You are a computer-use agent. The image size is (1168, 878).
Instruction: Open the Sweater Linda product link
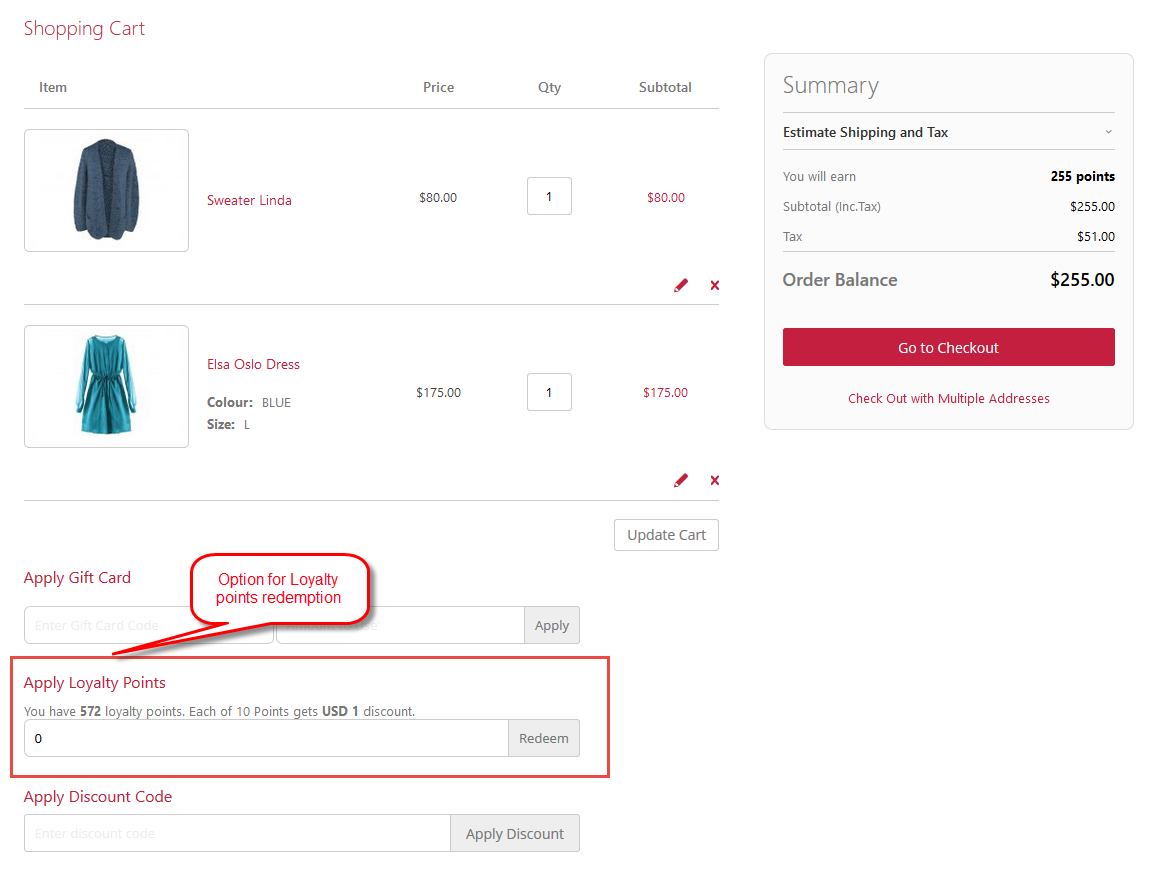tap(249, 200)
